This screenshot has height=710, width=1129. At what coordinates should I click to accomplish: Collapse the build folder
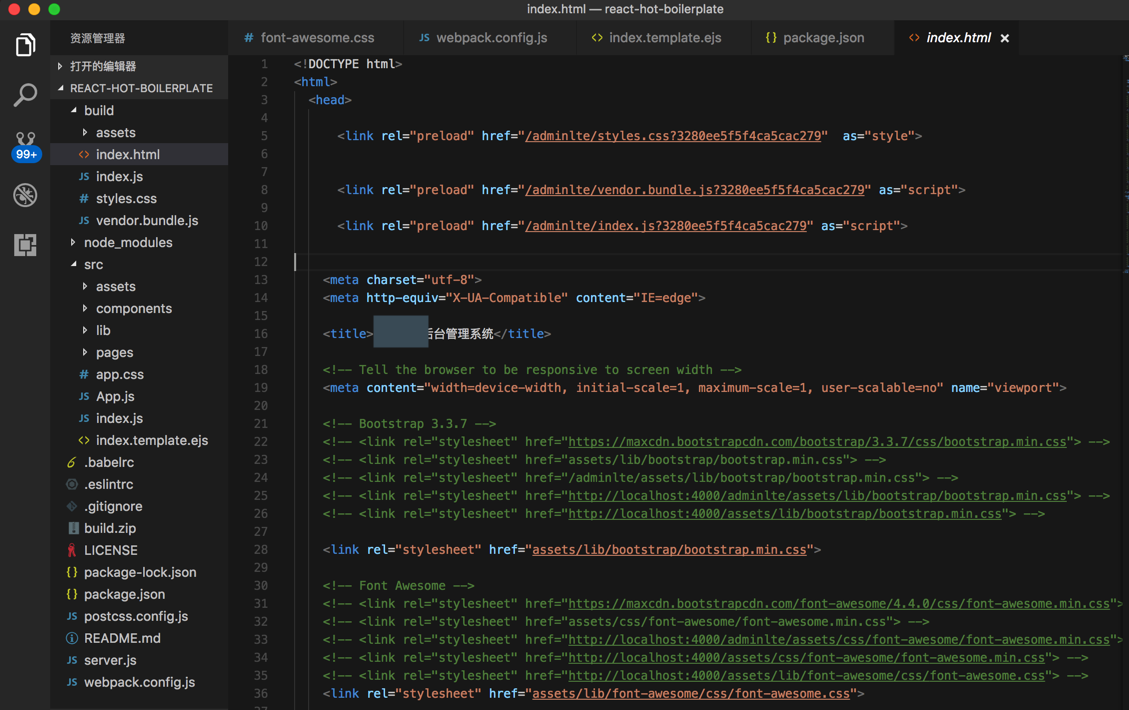[x=98, y=110]
